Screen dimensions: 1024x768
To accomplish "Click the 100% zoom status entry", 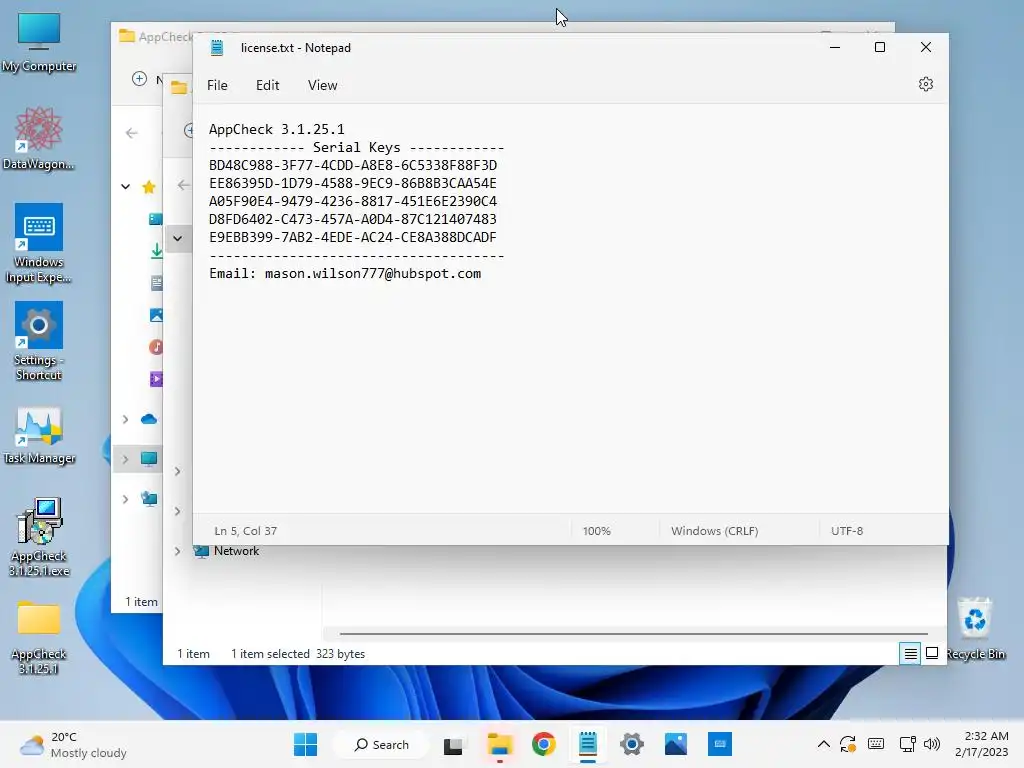I will [x=596, y=531].
